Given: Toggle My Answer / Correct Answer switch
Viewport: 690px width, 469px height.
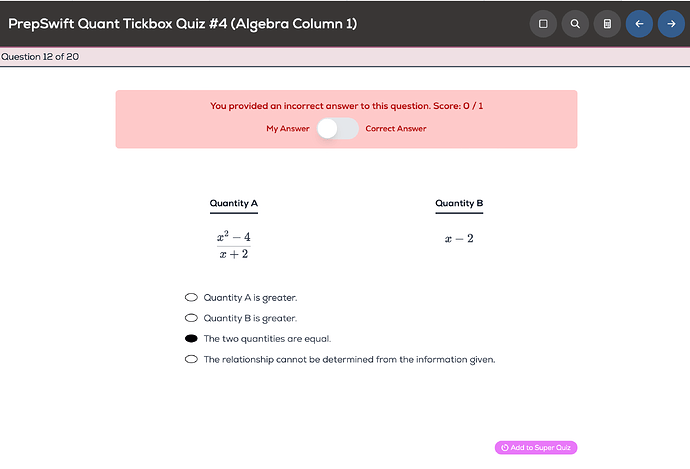Looking at the screenshot, I should (337, 128).
